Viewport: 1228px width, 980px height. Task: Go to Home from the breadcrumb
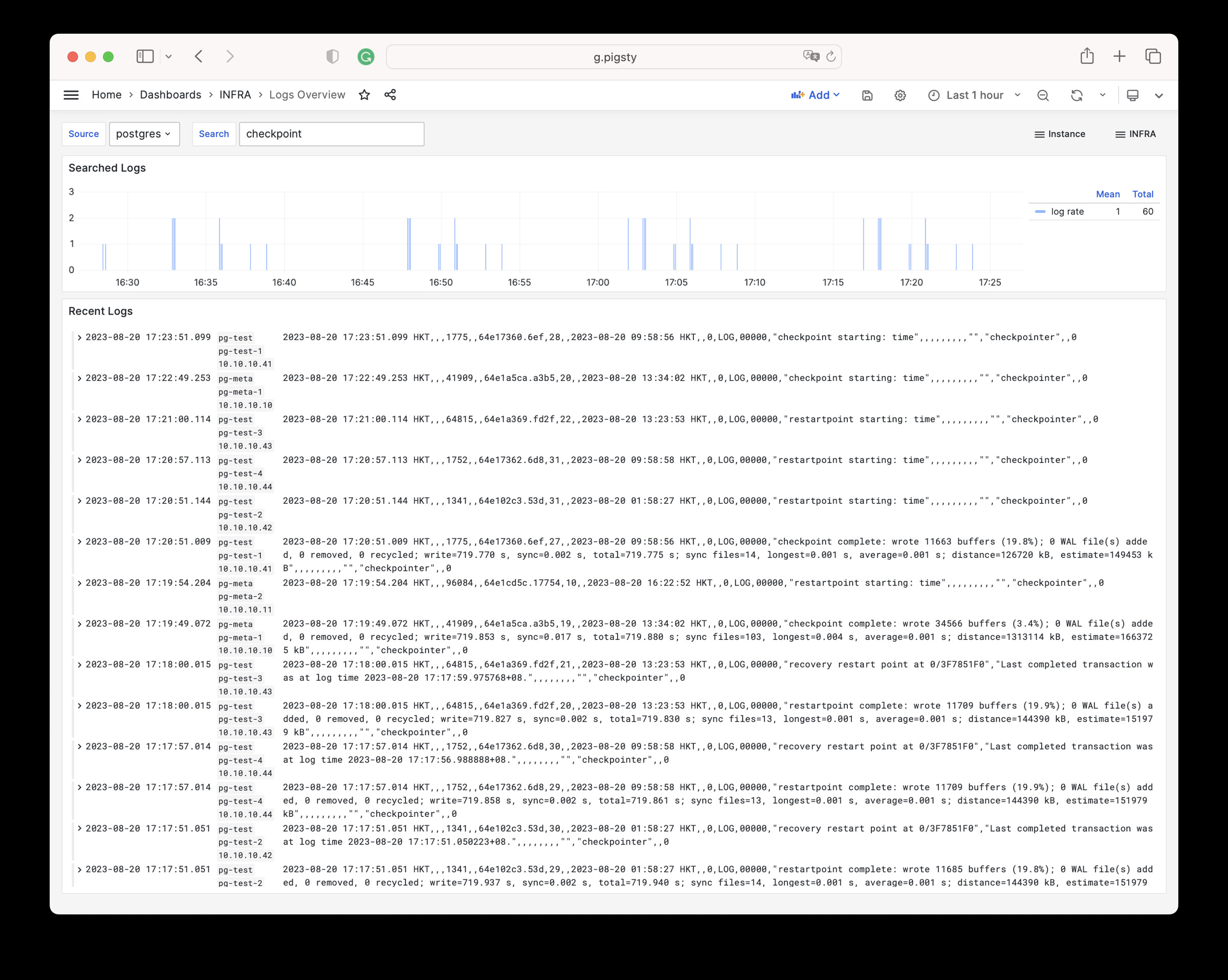click(x=106, y=95)
